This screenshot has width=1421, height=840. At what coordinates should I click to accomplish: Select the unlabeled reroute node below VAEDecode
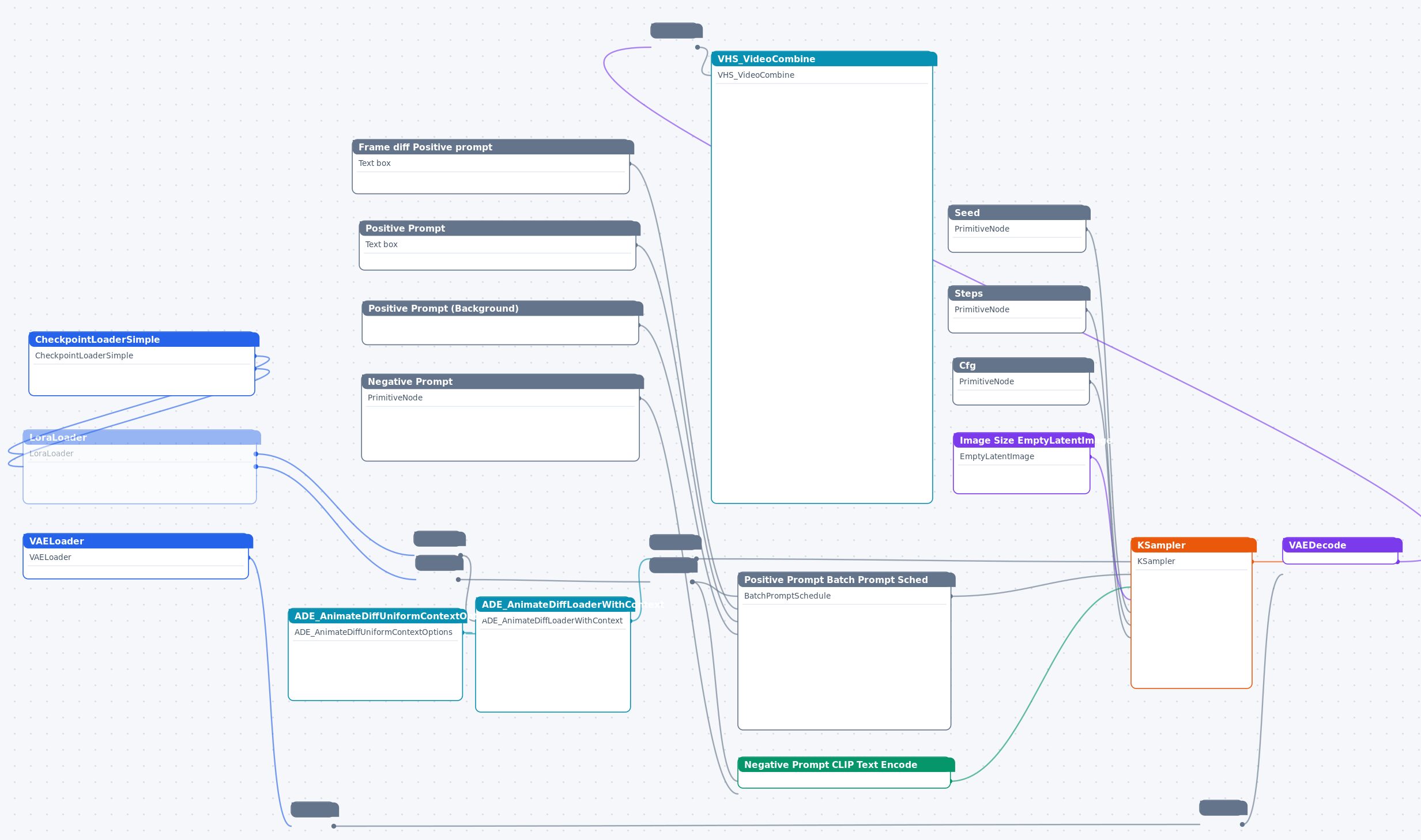click(1223, 808)
